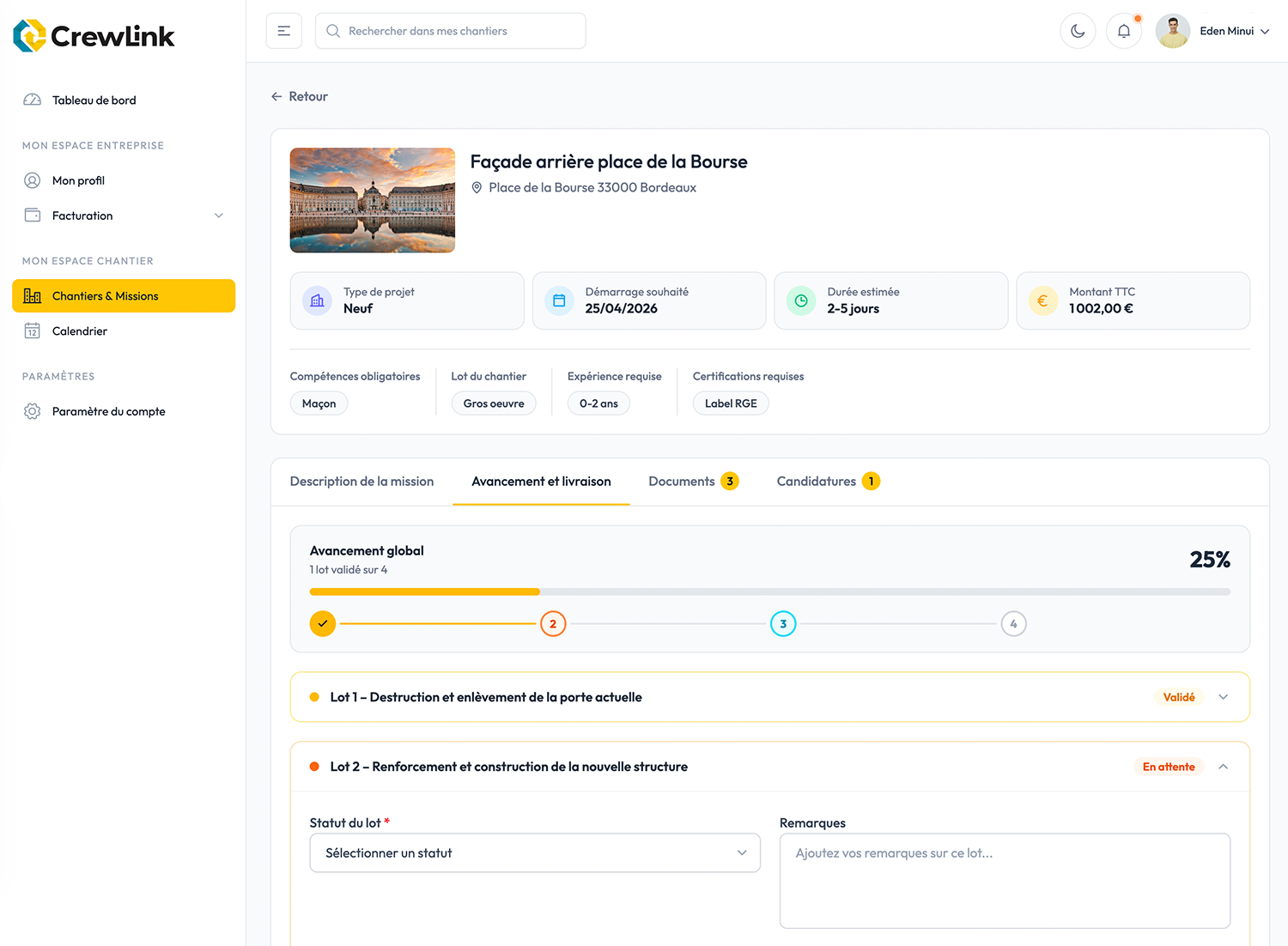
Task: Toggle dark mode with the moon icon
Action: tap(1078, 31)
